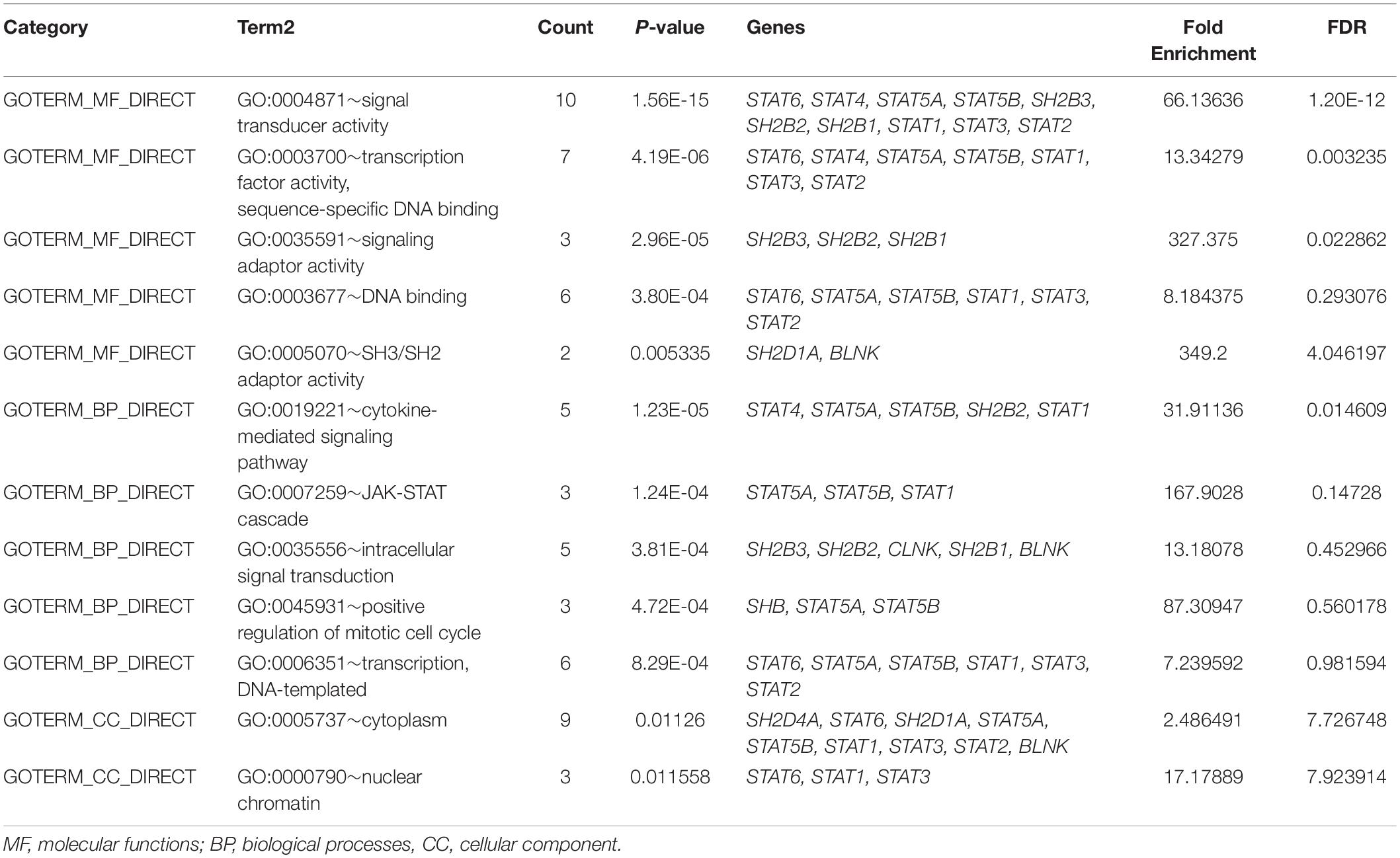Click P-value 8.29E-04

point(670,664)
